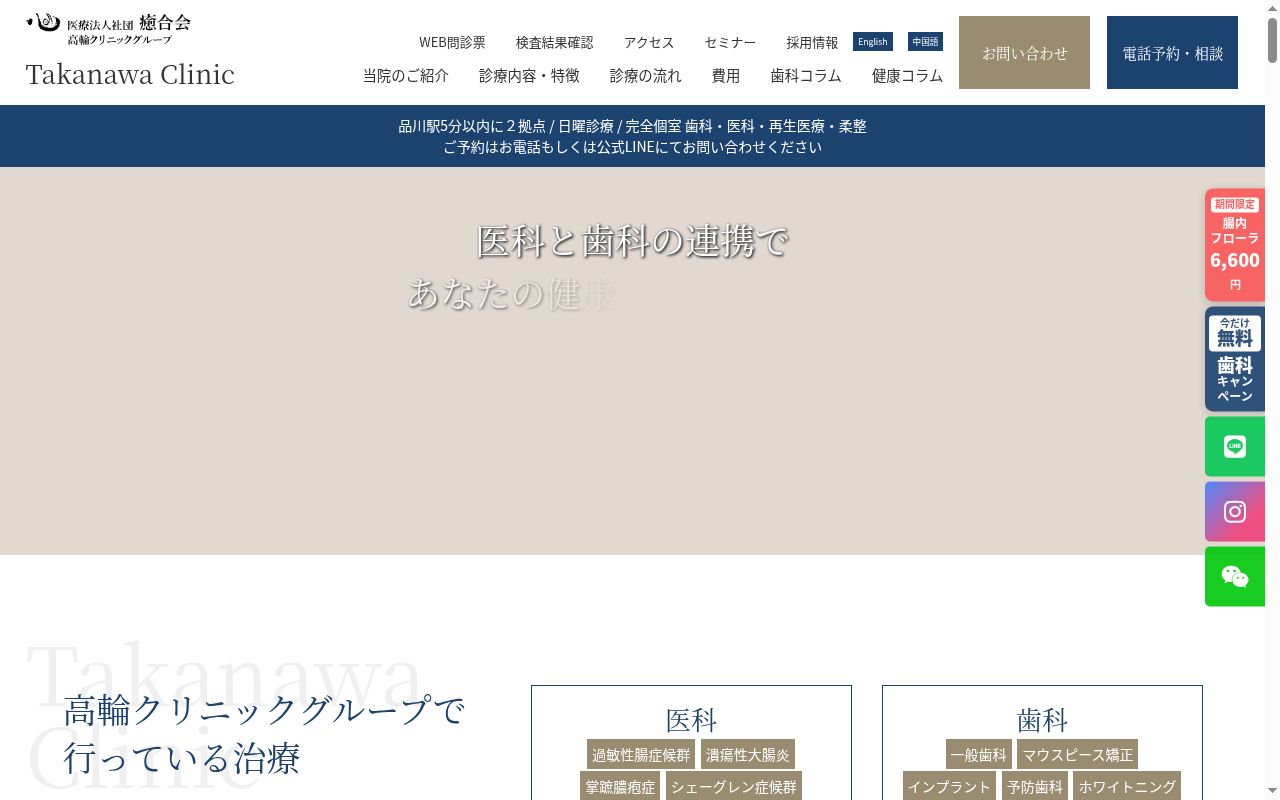Click the お問い合わせ button

[x=1024, y=53]
